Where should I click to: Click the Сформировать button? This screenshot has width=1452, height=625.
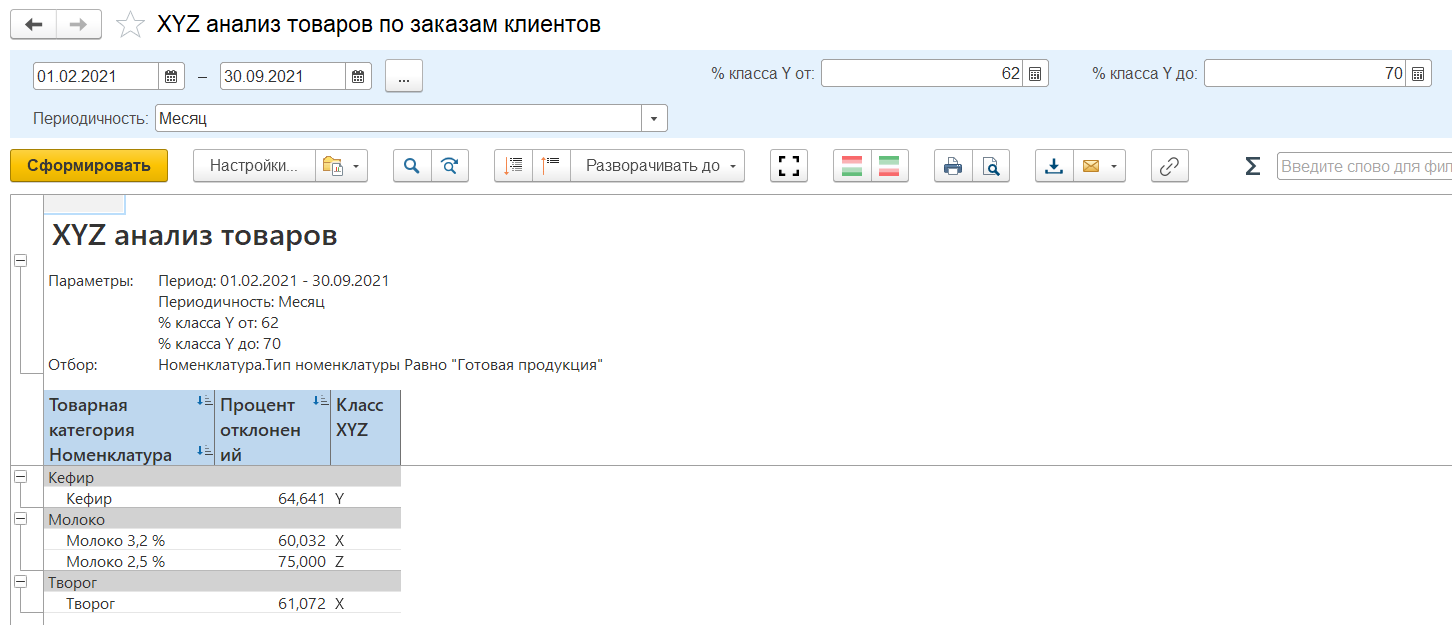[89, 166]
